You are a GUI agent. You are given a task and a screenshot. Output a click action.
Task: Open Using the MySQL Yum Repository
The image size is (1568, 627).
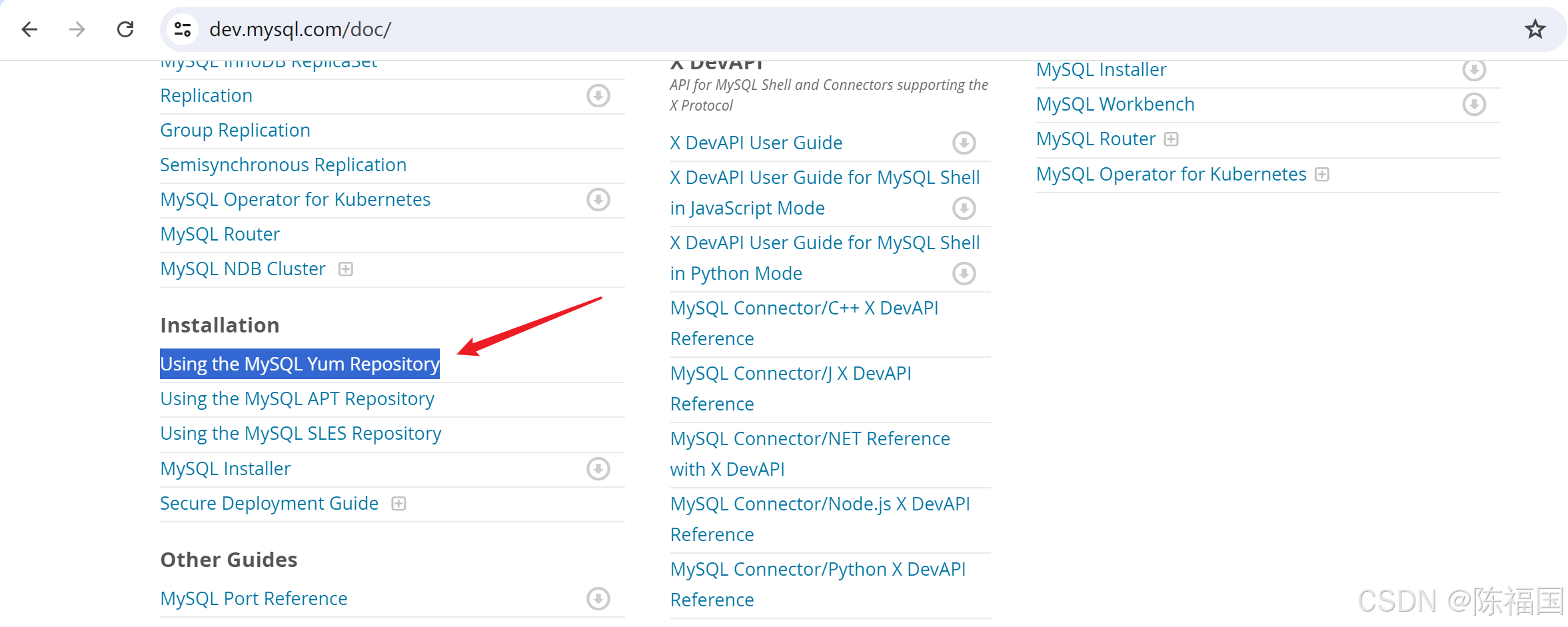coord(300,364)
